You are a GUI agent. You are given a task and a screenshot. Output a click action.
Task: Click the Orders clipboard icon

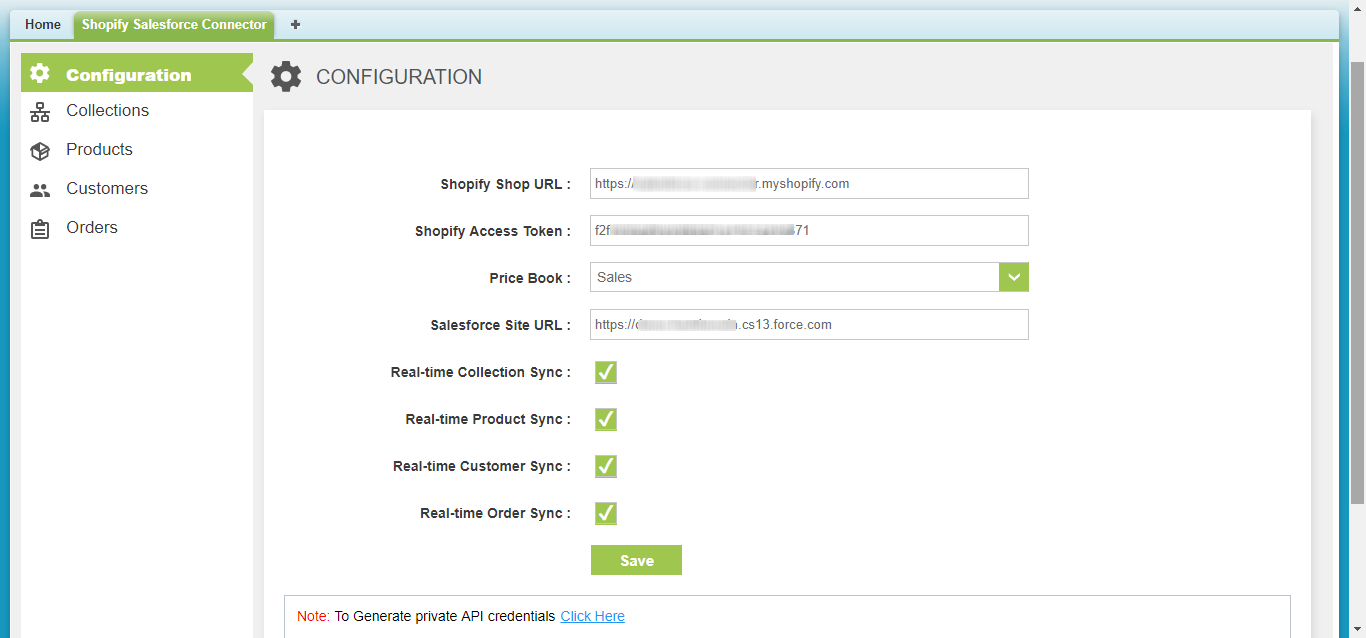[x=40, y=229]
